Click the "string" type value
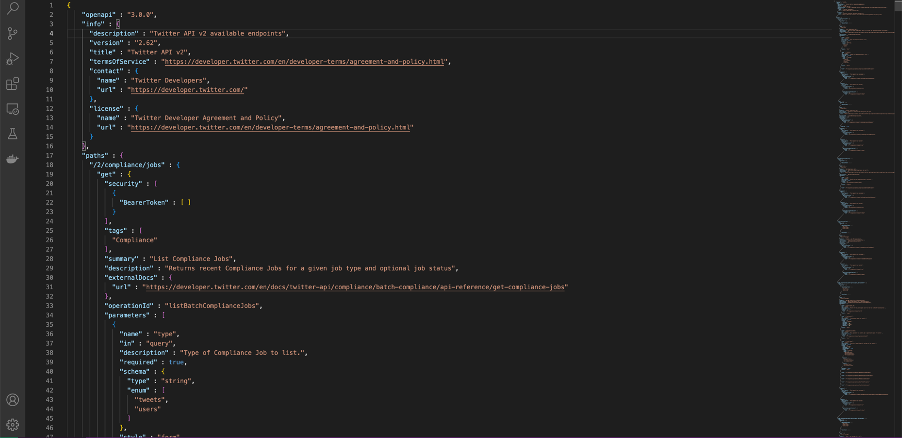The width and height of the screenshot is (902, 438). 175,381
